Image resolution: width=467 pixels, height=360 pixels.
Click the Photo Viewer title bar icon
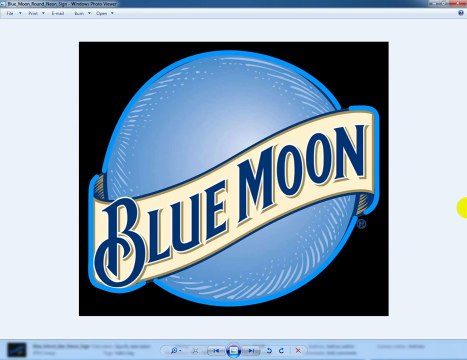click(3, 4)
